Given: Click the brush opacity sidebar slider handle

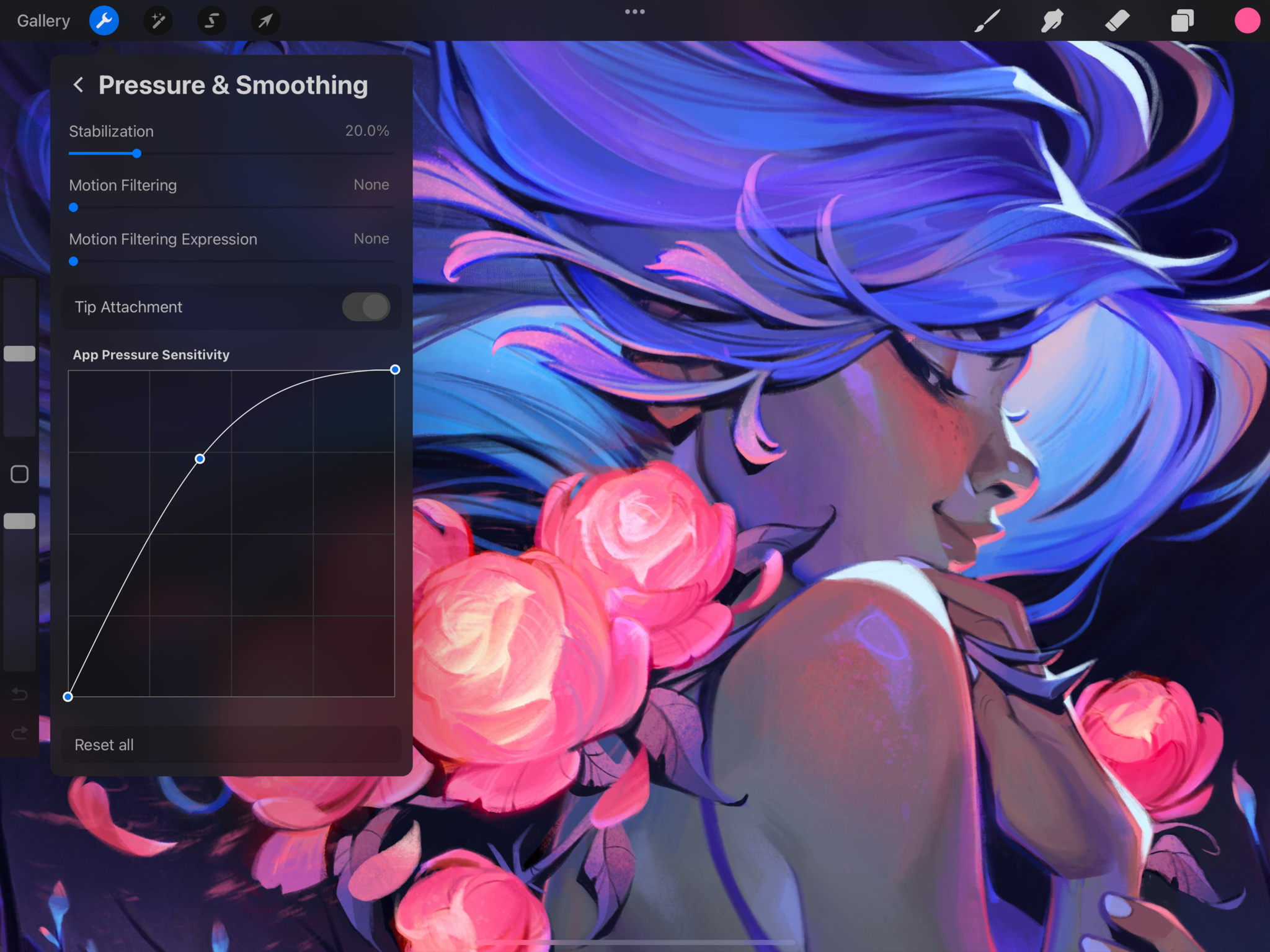Looking at the screenshot, I should (x=19, y=521).
